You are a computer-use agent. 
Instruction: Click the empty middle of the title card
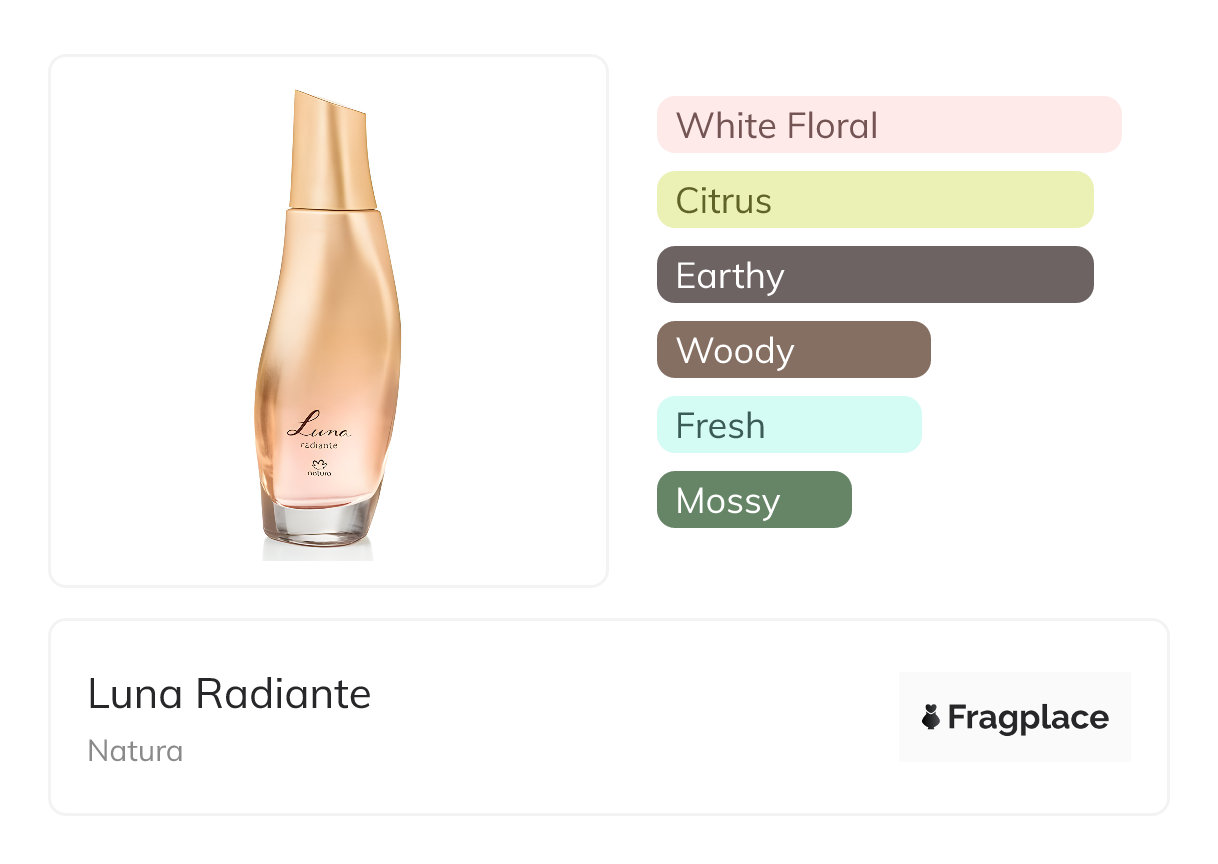coord(630,718)
